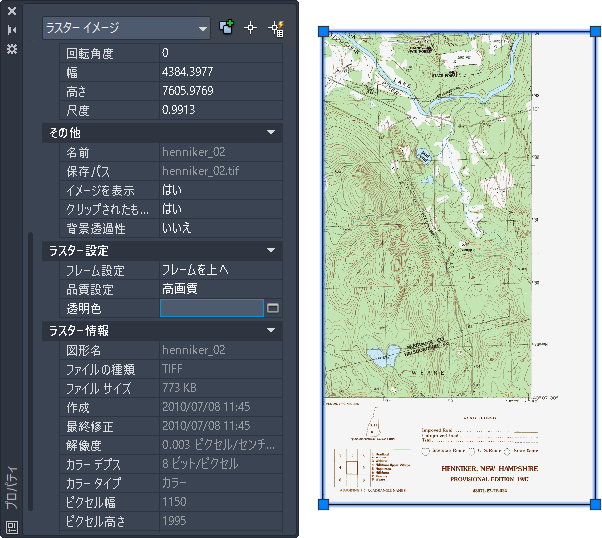The height and width of the screenshot is (538, 602).
Task: Select the カラー タイプ value カラー
Action: pyautogui.click(x=221, y=483)
